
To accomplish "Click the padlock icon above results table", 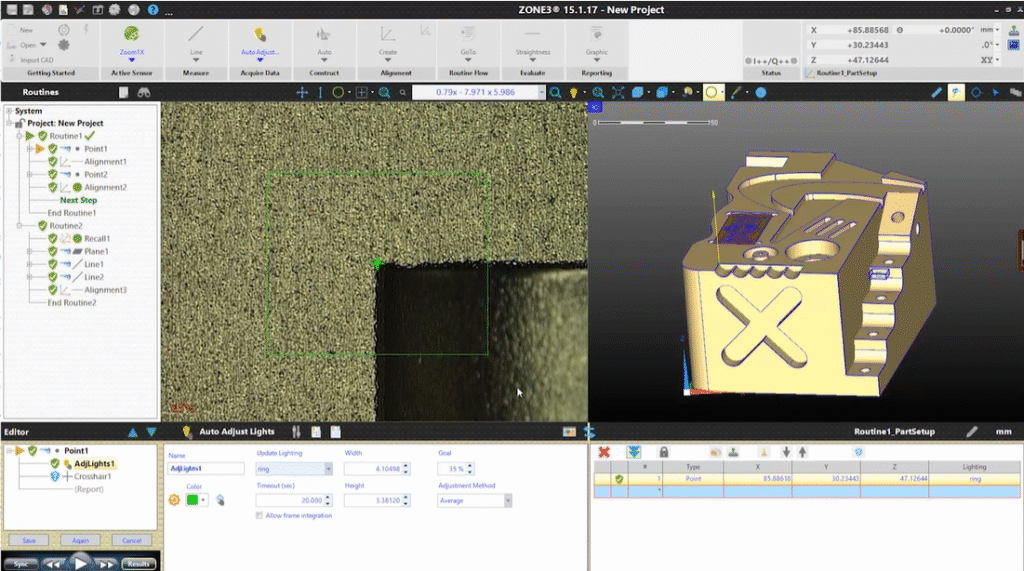I will coord(664,452).
